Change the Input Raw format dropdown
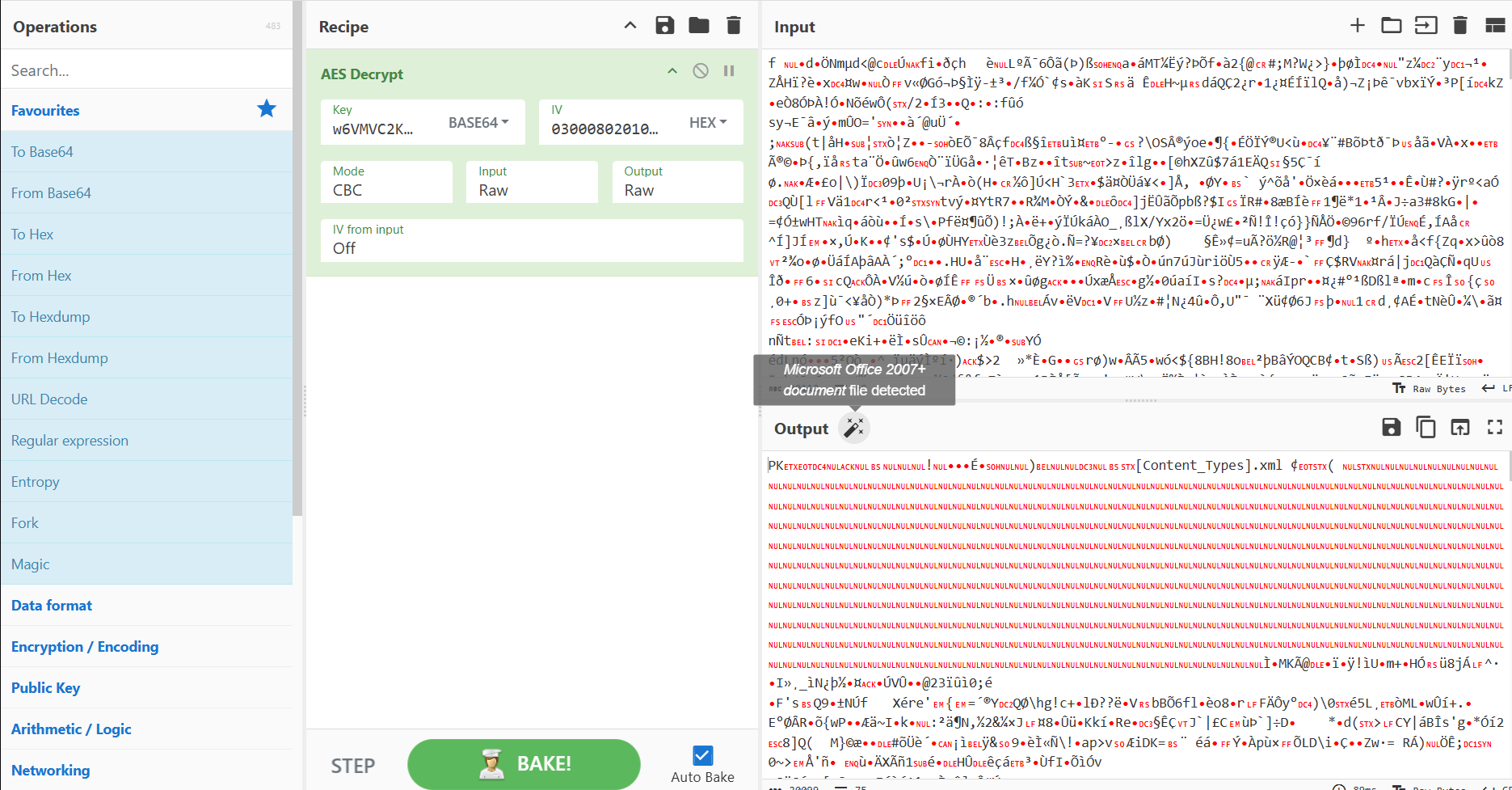 tap(532, 182)
